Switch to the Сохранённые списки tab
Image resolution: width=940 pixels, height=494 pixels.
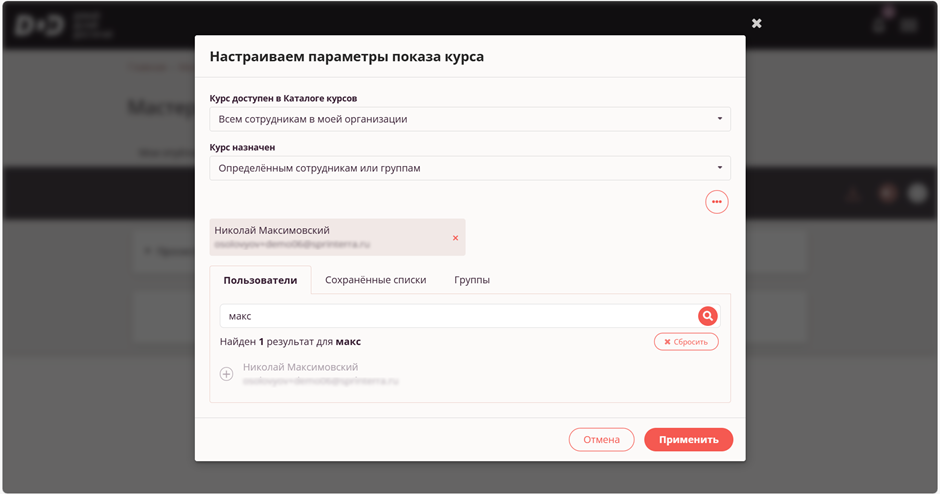pos(375,280)
